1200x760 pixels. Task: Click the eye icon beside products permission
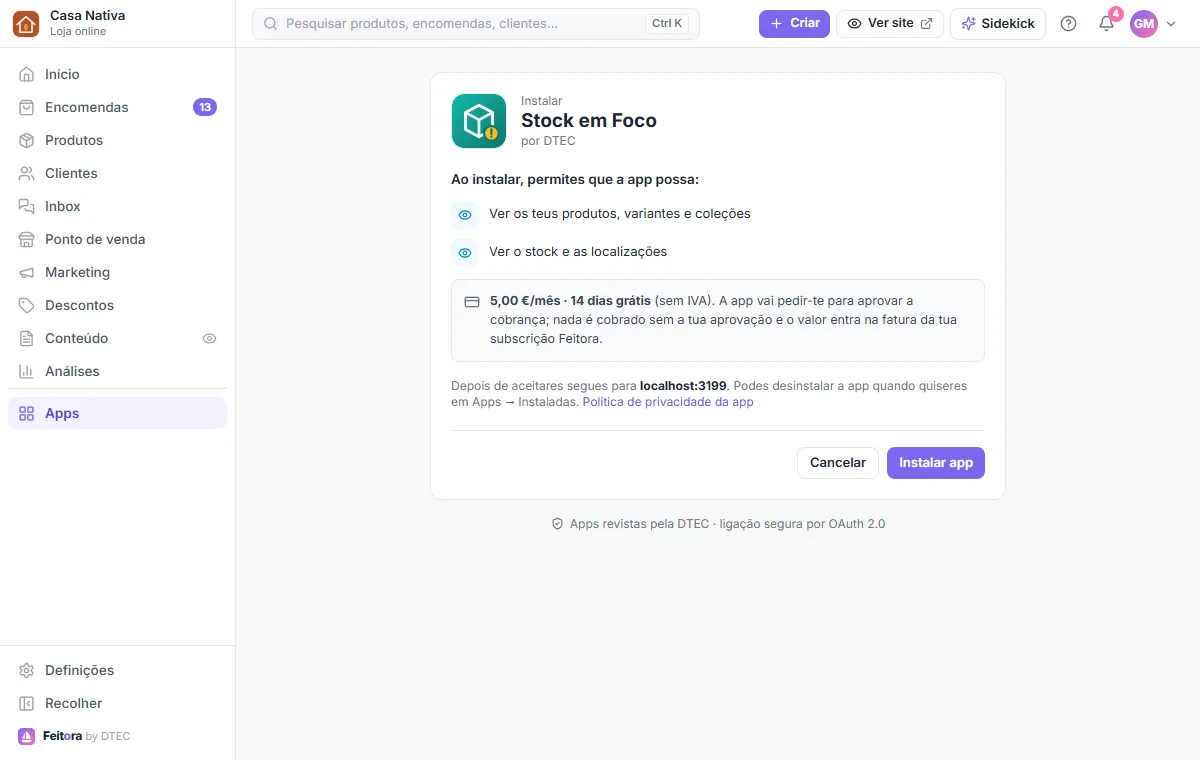pos(465,214)
